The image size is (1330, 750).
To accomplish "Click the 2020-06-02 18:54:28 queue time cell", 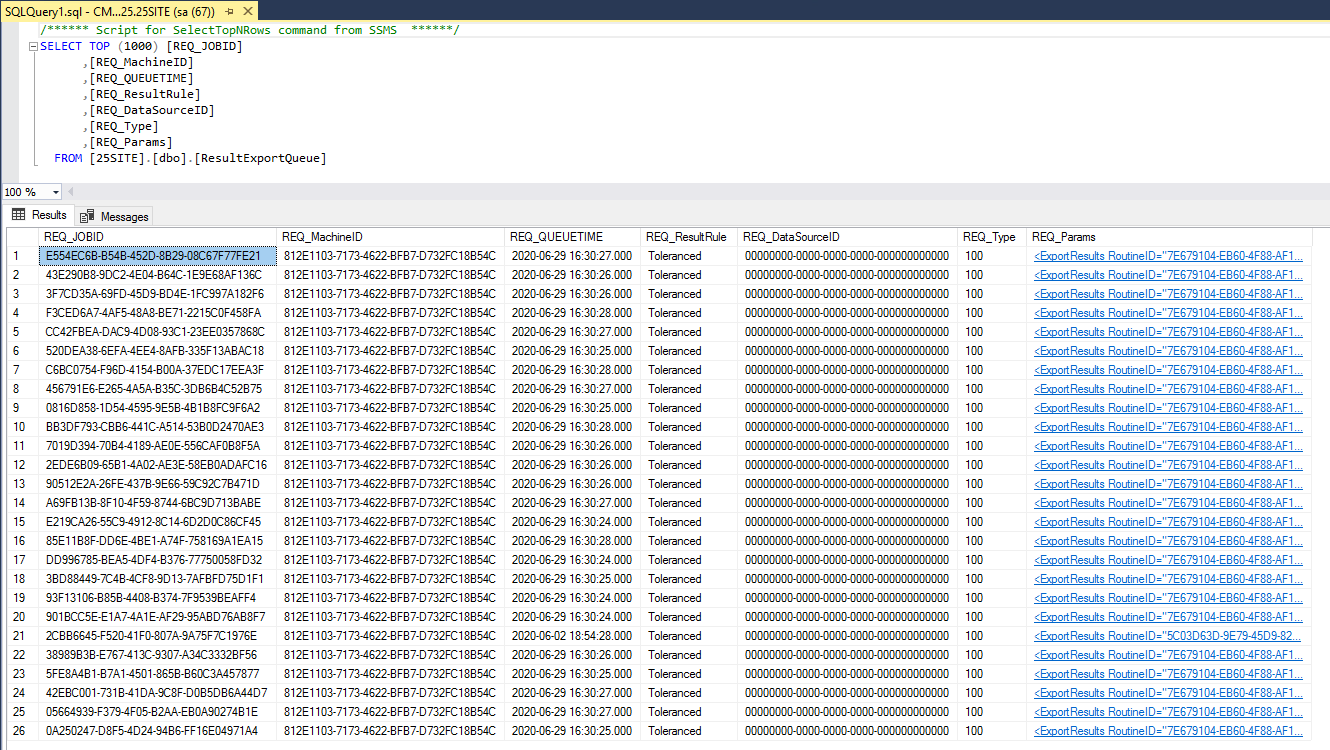I will (x=572, y=636).
